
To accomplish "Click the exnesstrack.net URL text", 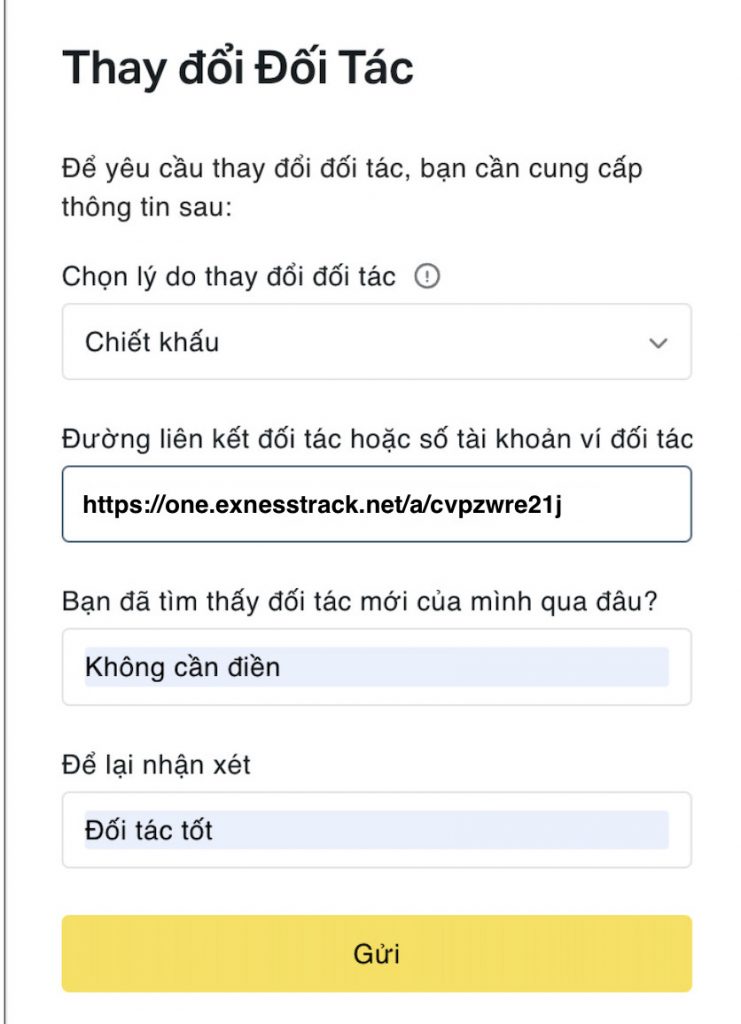I will pos(322,505).
